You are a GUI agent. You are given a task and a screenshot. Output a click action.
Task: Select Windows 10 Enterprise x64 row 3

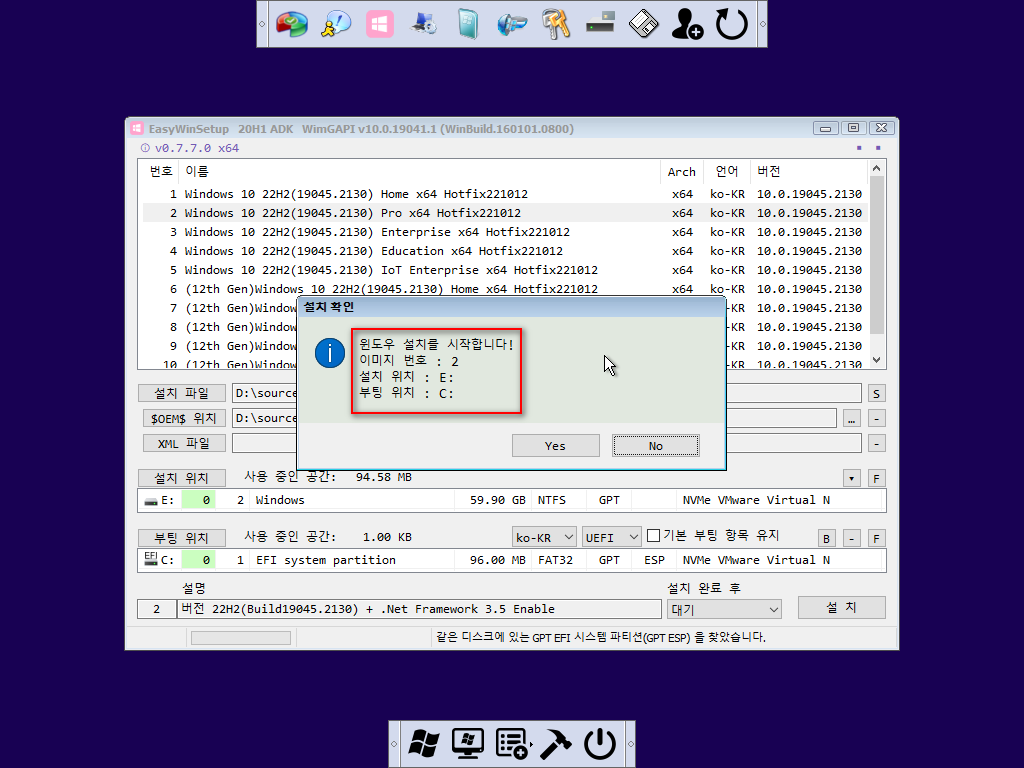coord(505,232)
